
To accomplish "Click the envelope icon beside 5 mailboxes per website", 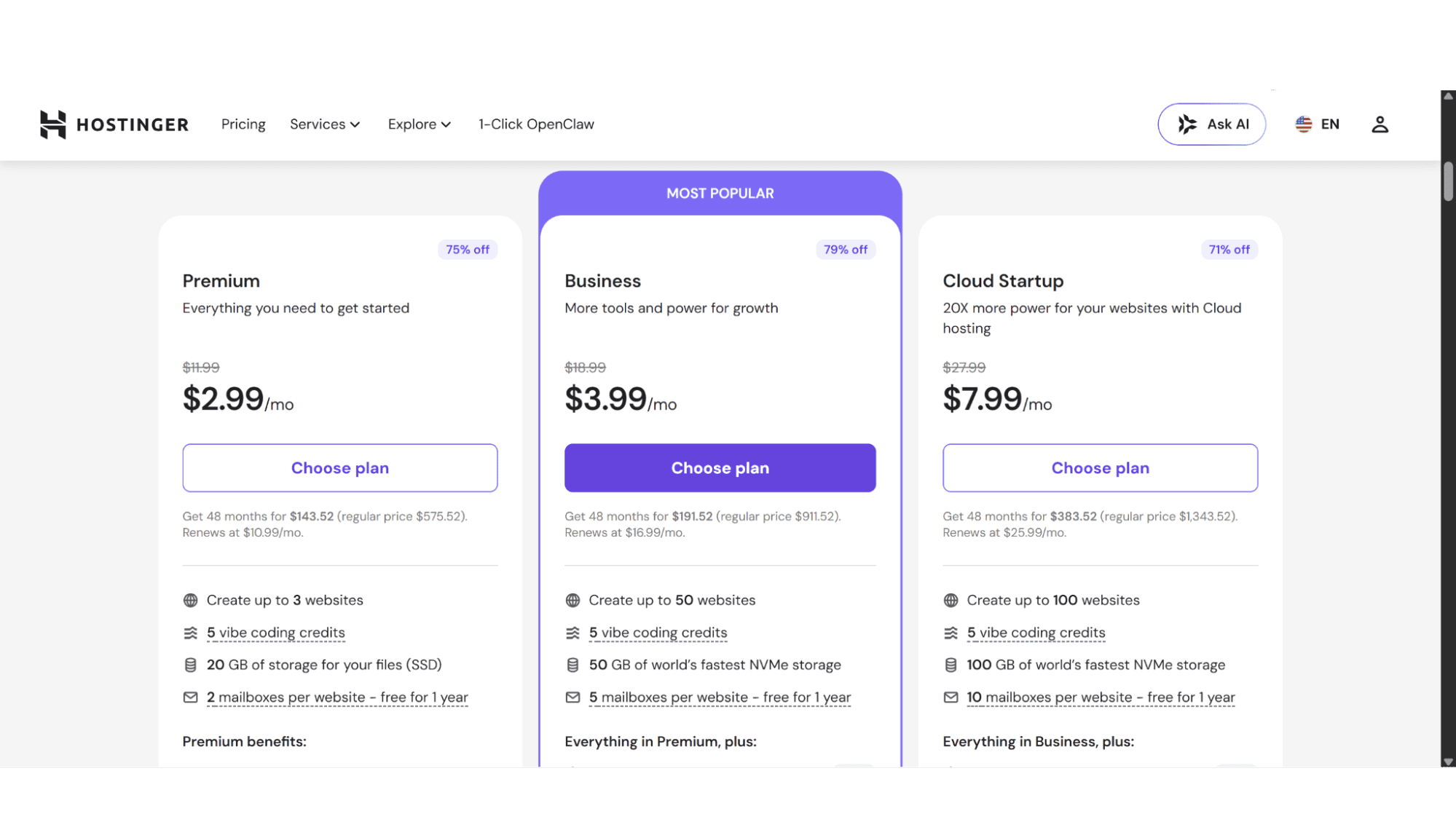I will coord(572,697).
